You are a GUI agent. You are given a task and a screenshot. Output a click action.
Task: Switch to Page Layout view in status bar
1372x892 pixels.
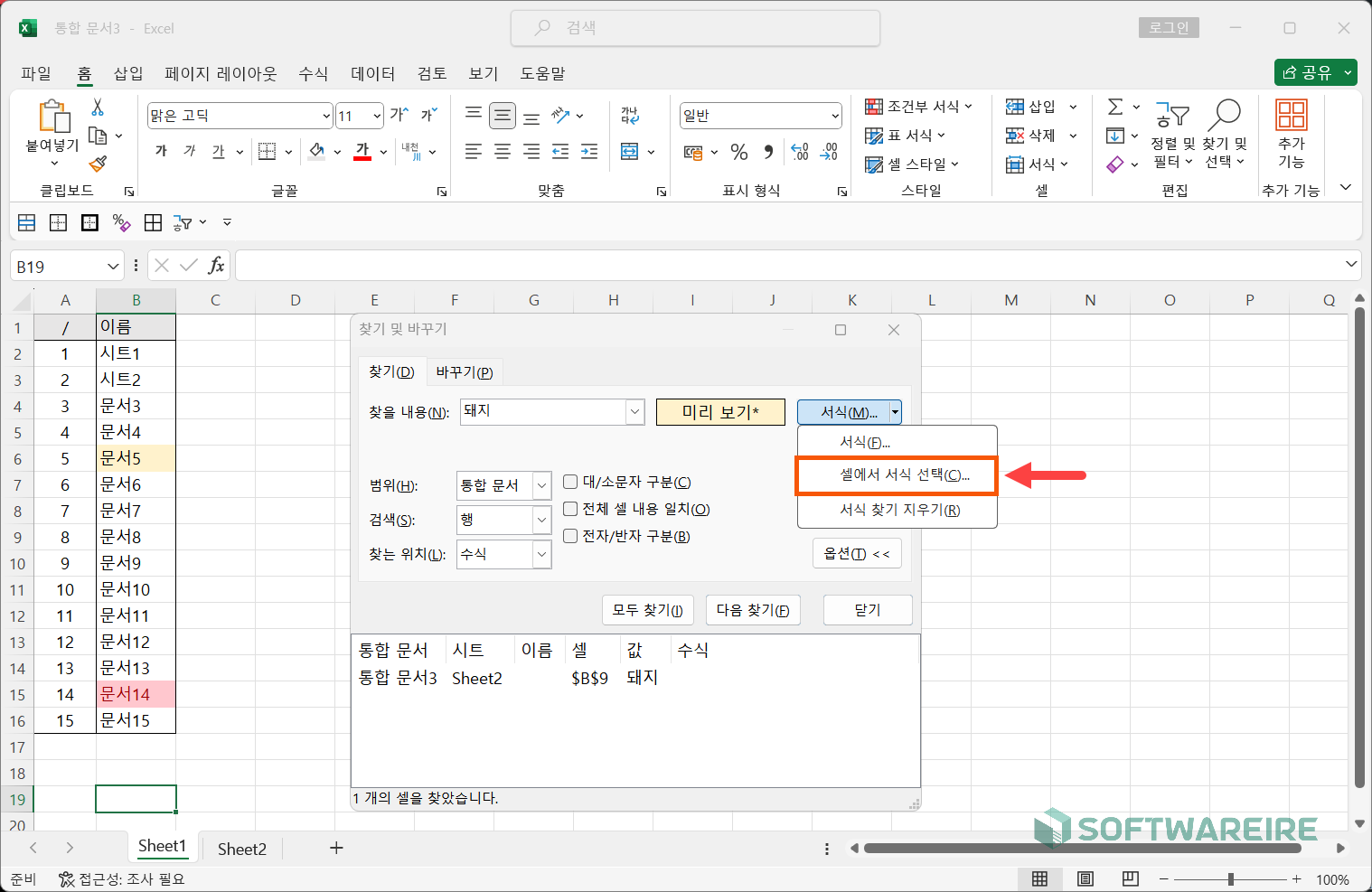(1085, 879)
